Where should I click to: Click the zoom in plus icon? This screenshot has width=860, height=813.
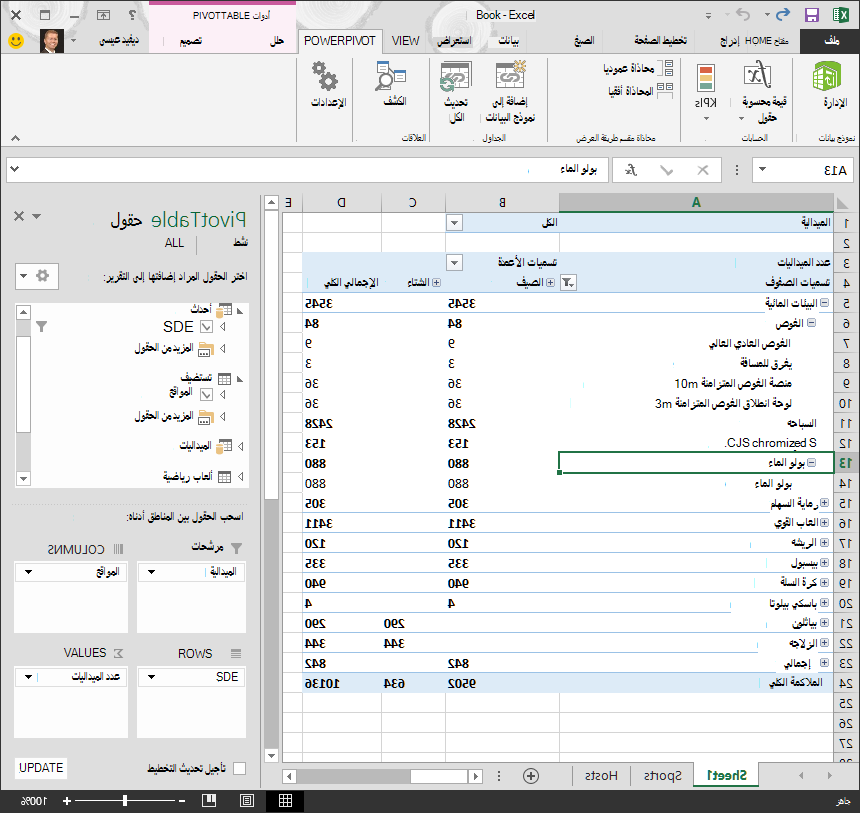pyautogui.click(x=66, y=801)
